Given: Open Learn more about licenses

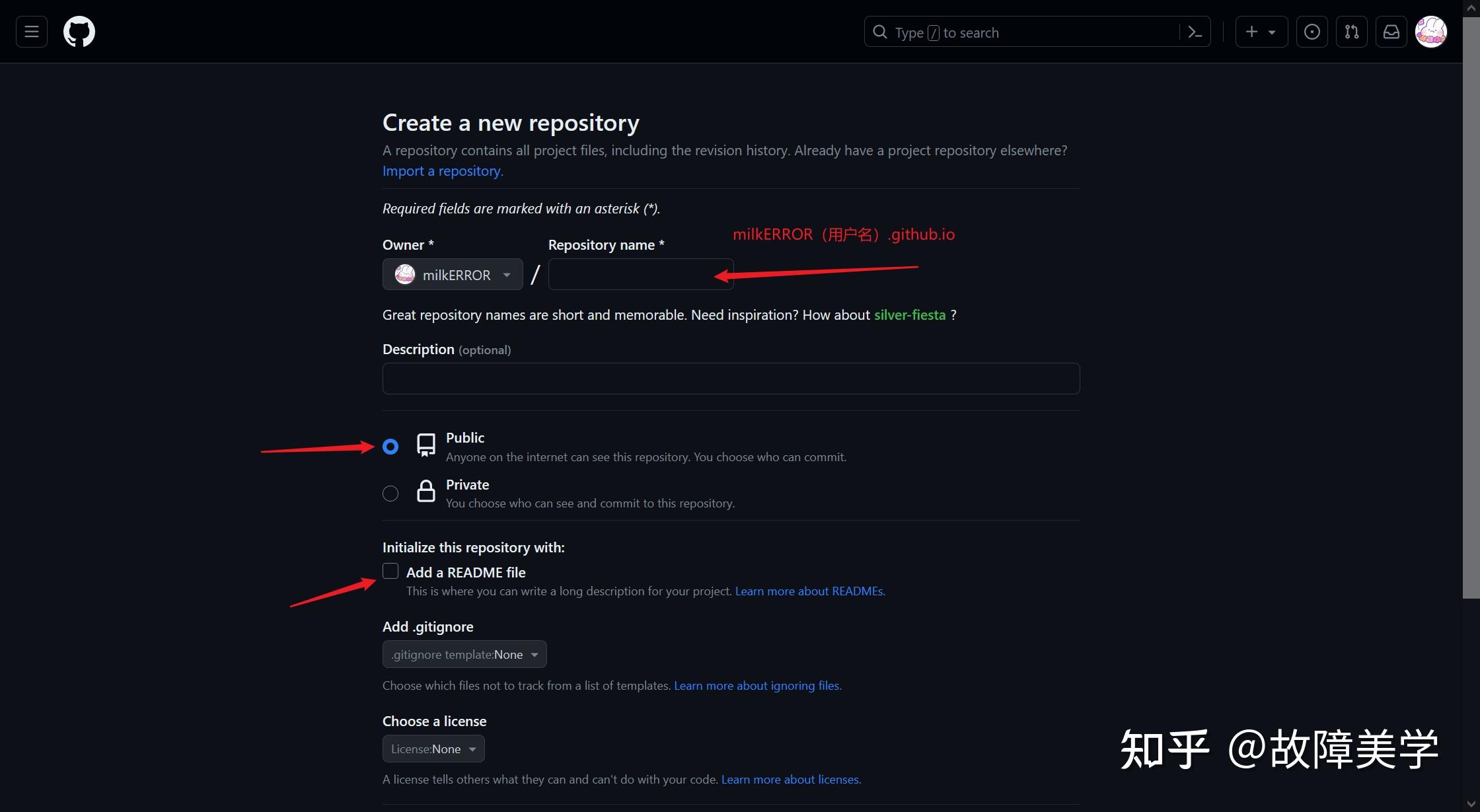Looking at the screenshot, I should pos(790,779).
